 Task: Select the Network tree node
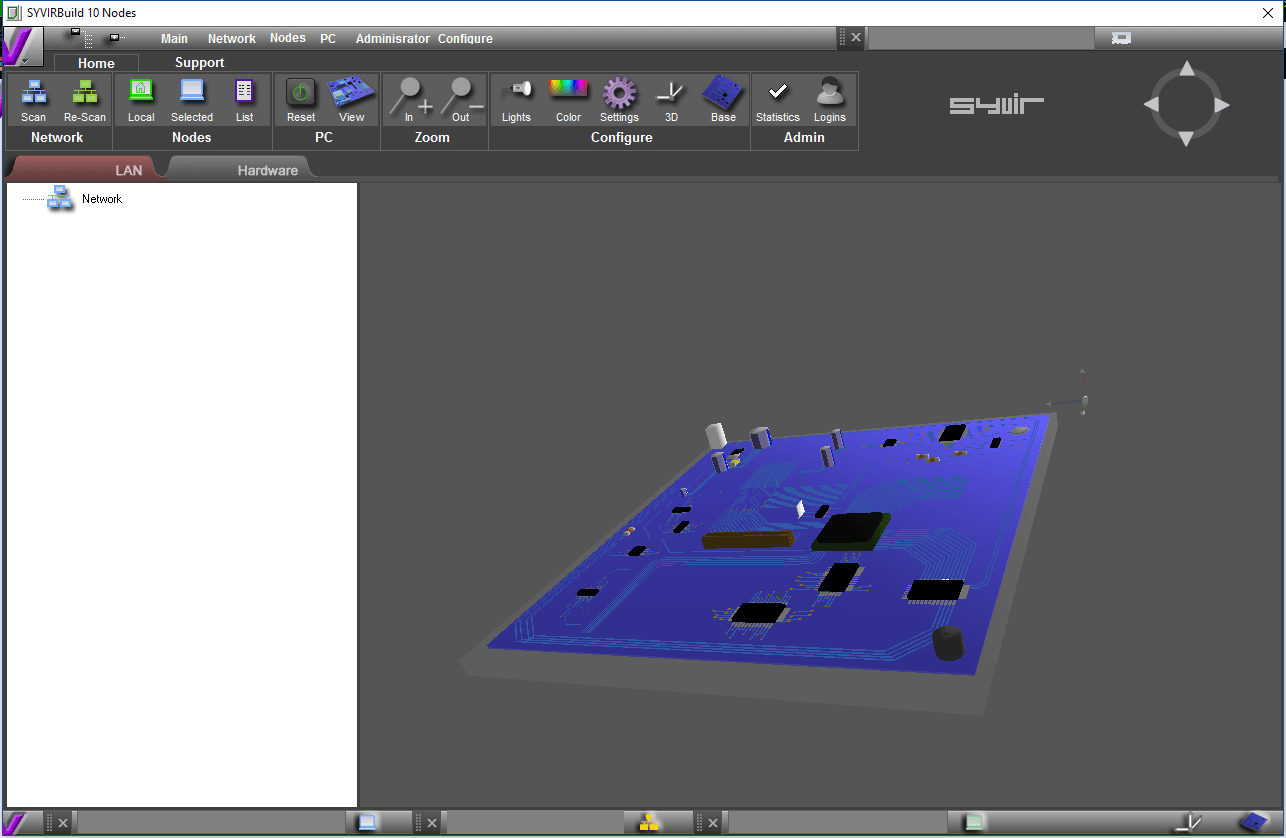tap(101, 199)
